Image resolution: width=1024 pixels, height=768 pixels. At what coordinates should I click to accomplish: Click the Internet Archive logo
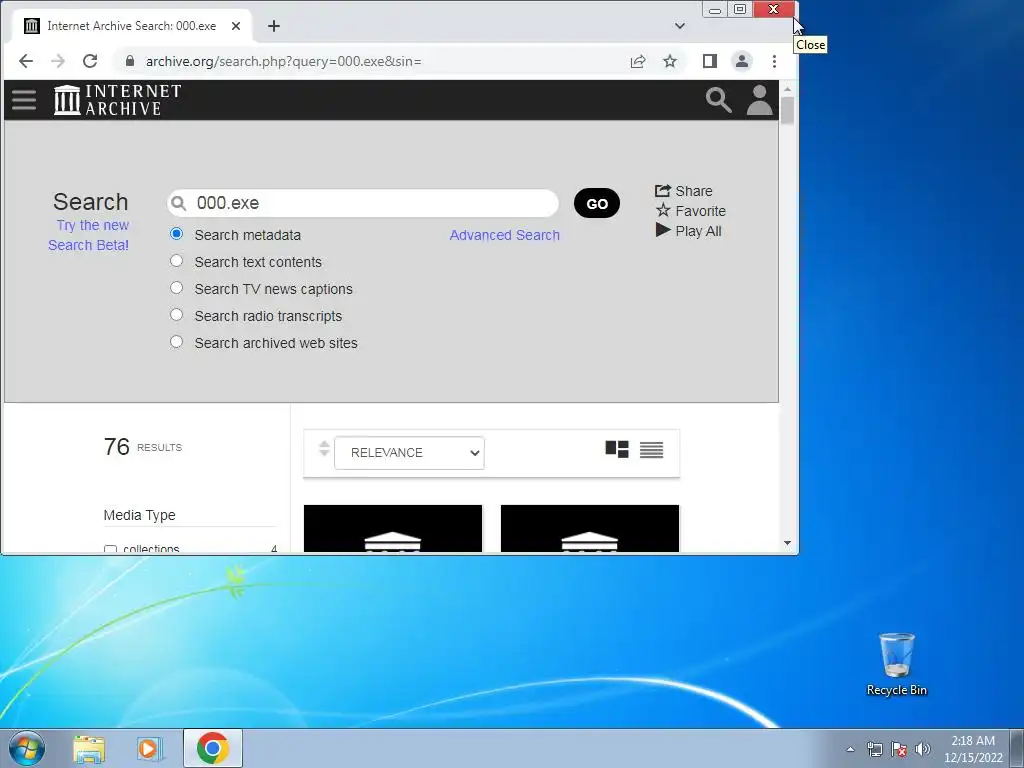coord(118,100)
